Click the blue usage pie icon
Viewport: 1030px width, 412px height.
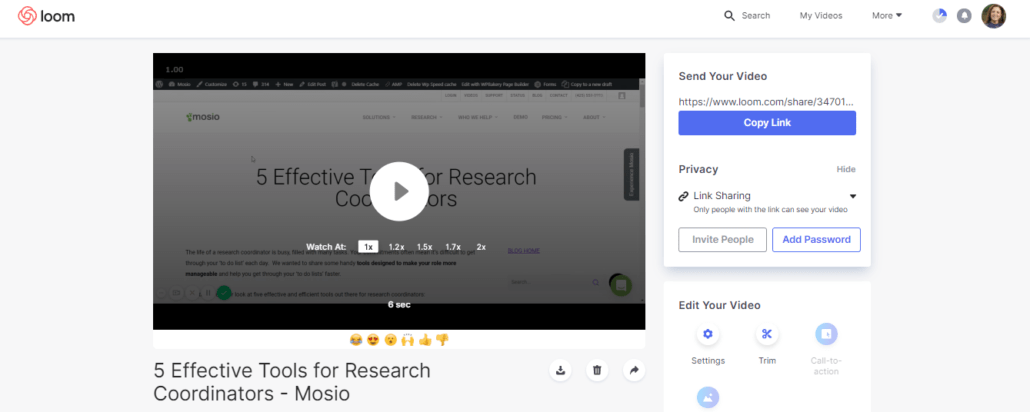click(x=939, y=16)
